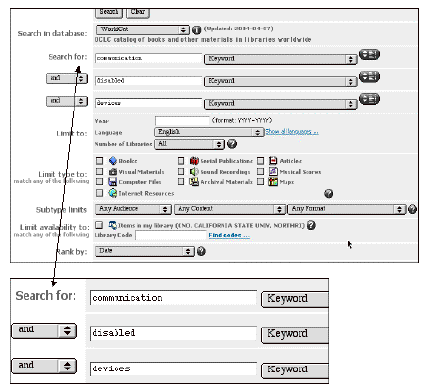Follow the Show all languages link

click(x=292, y=132)
